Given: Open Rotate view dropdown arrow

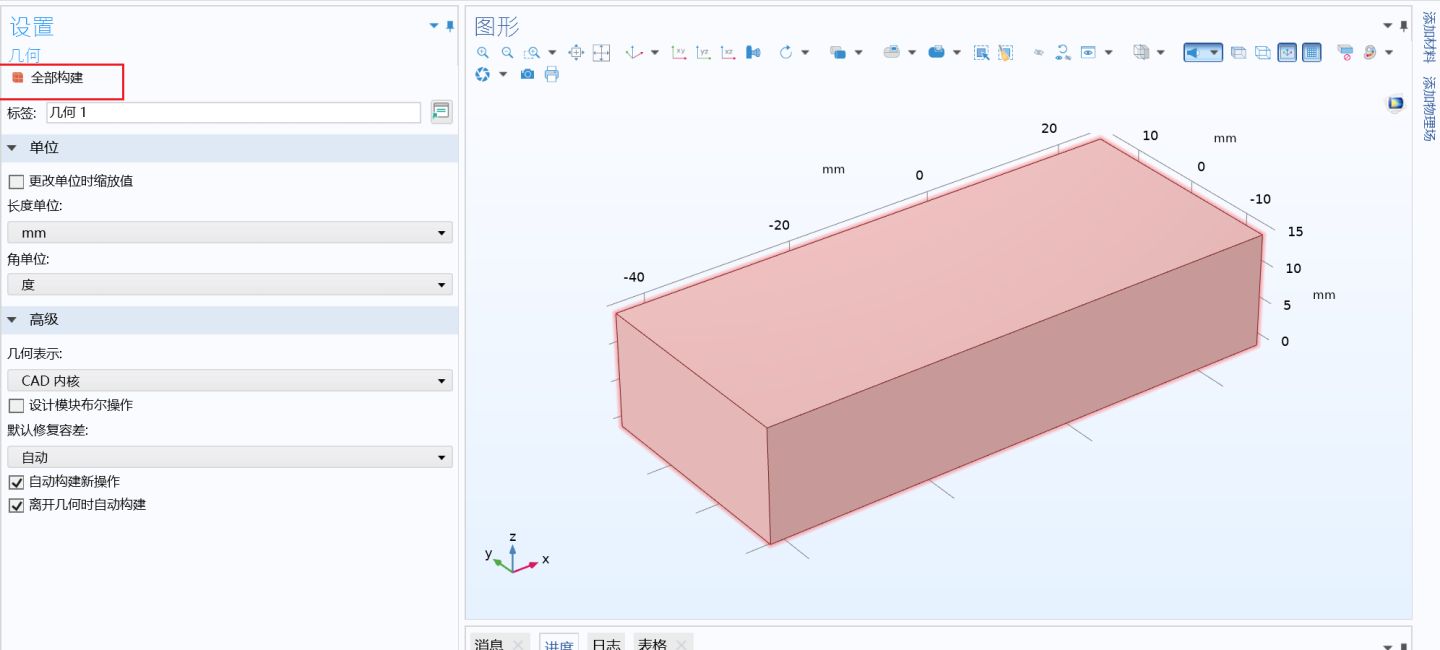Looking at the screenshot, I should point(805,52).
